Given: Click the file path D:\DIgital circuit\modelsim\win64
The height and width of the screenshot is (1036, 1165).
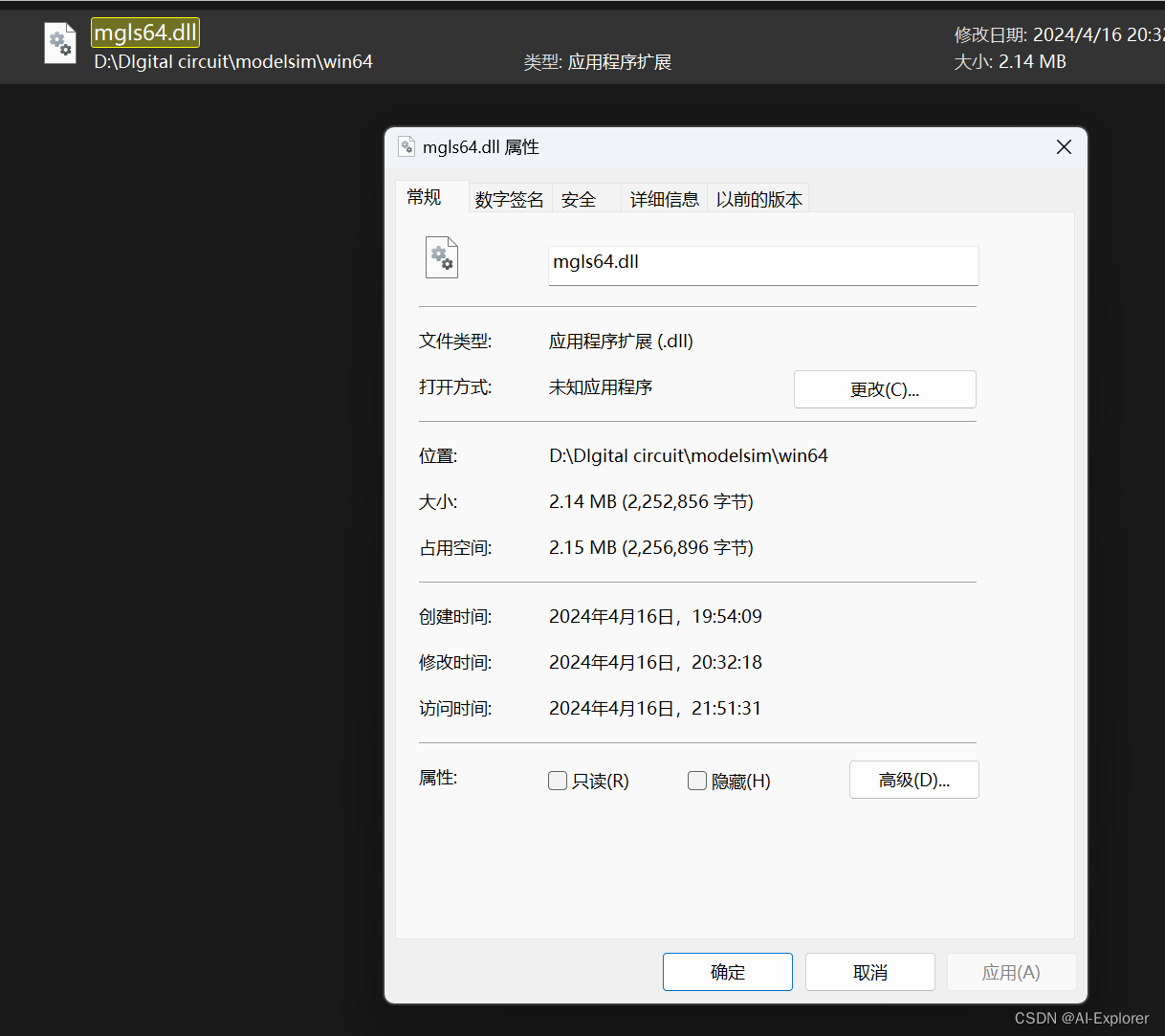Looking at the screenshot, I should tap(232, 60).
